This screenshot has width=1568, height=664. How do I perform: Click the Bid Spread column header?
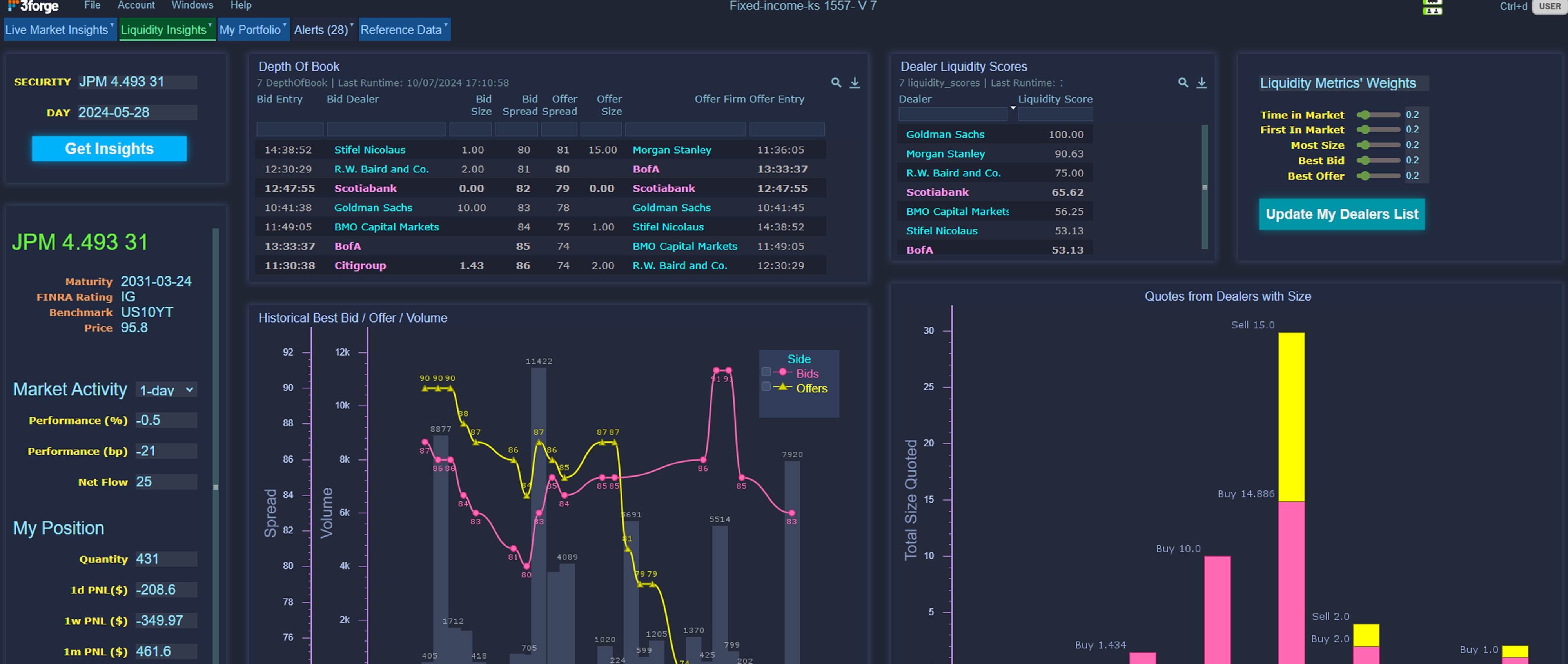[520, 105]
